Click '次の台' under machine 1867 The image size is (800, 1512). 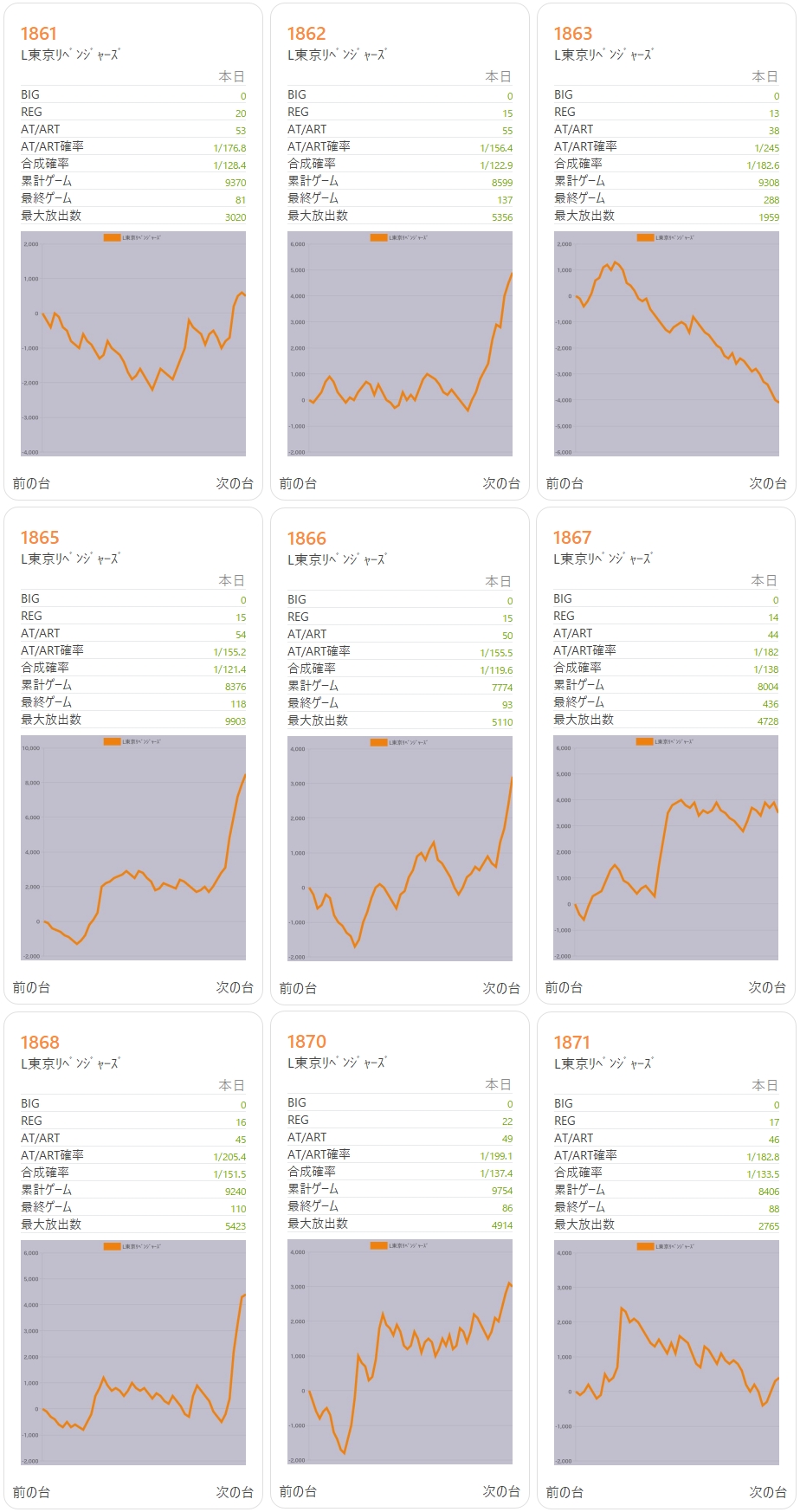(767, 987)
